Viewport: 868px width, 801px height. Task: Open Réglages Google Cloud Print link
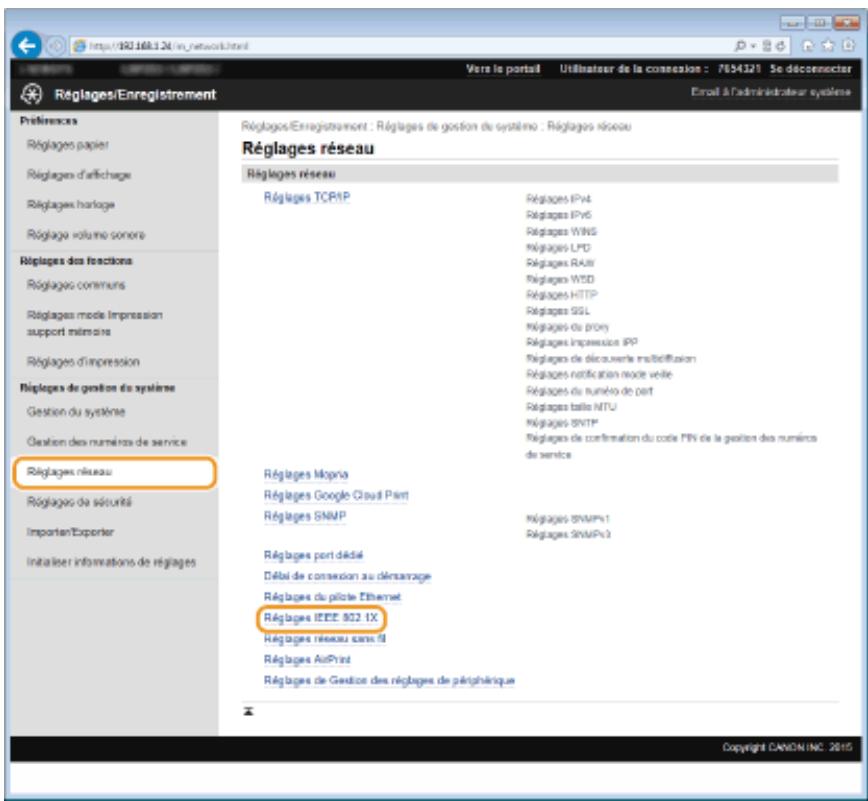click(336, 495)
